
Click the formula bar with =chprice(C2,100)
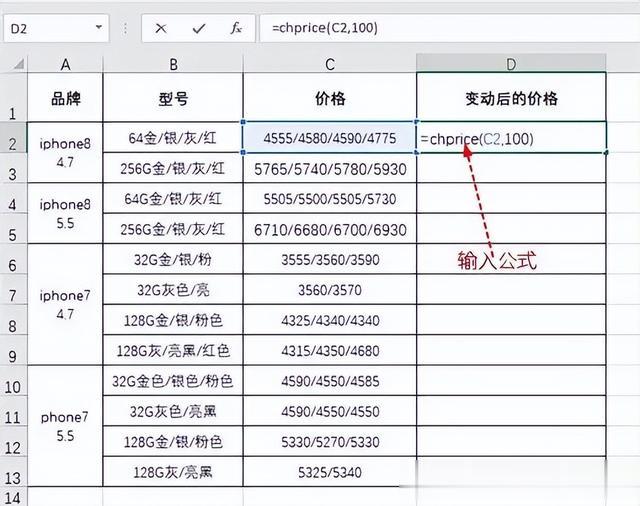coord(449,28)
